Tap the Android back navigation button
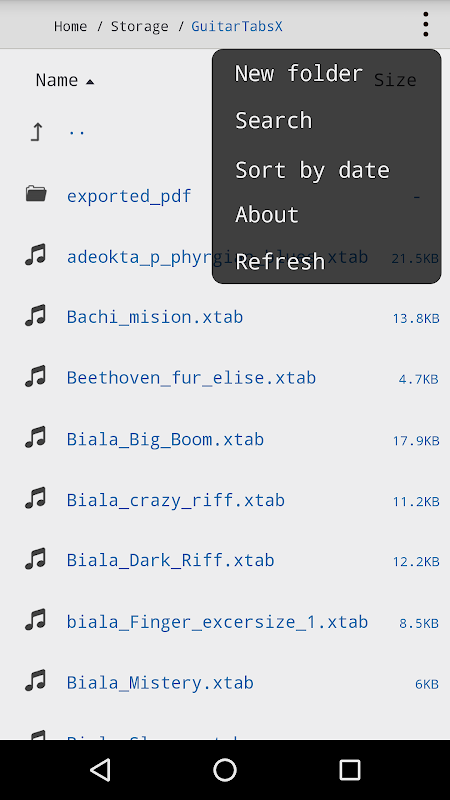450x800 pixels. [x=101, y=769]
